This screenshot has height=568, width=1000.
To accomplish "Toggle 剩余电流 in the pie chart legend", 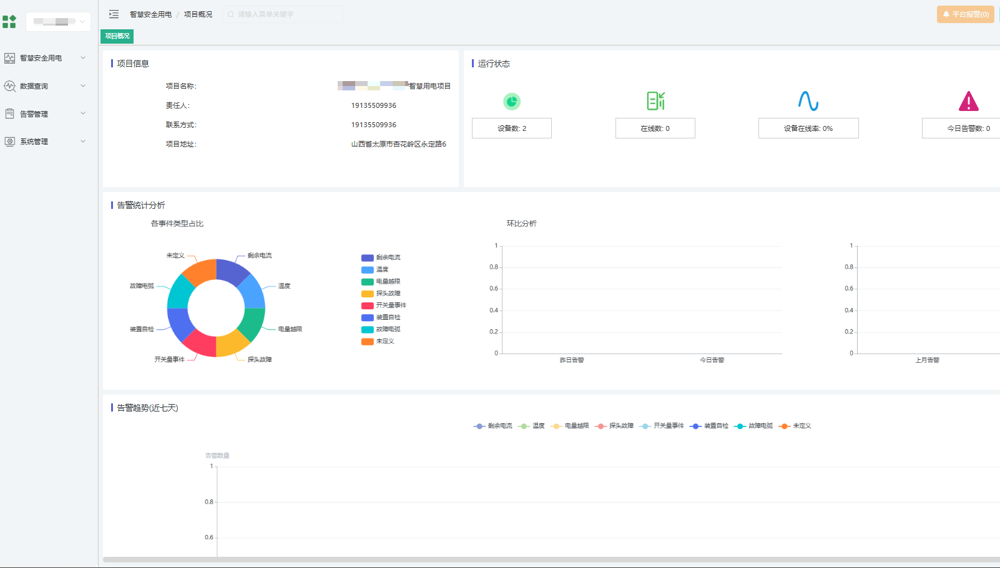I will coord(381,258).
